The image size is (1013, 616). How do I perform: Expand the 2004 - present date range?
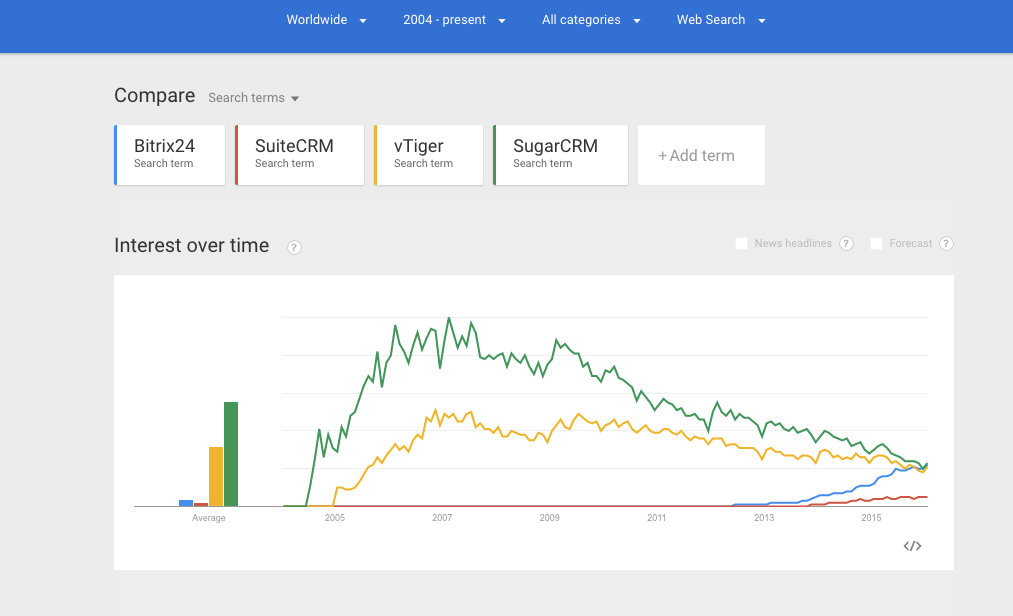click(x=454, y=20)
